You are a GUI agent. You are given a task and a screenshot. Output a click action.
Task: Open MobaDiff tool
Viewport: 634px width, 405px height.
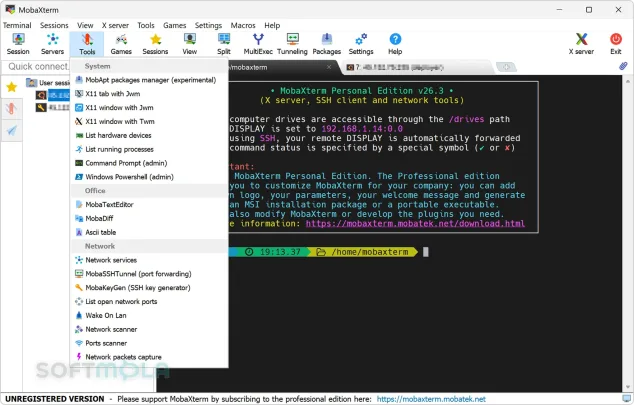(149, 218)
